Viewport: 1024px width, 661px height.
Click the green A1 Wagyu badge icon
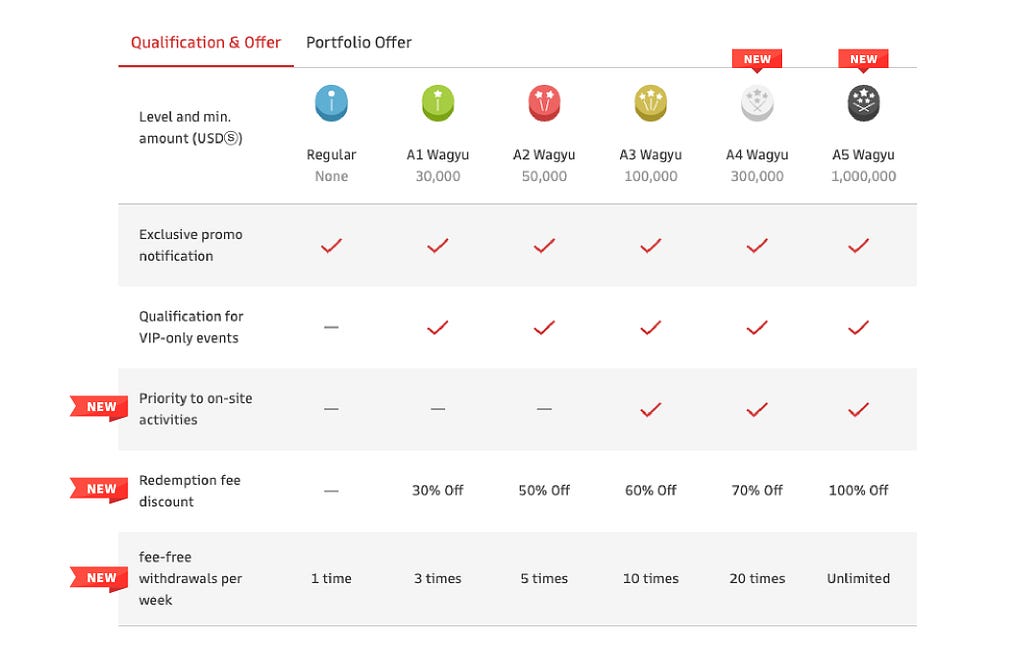click(438, 103)
